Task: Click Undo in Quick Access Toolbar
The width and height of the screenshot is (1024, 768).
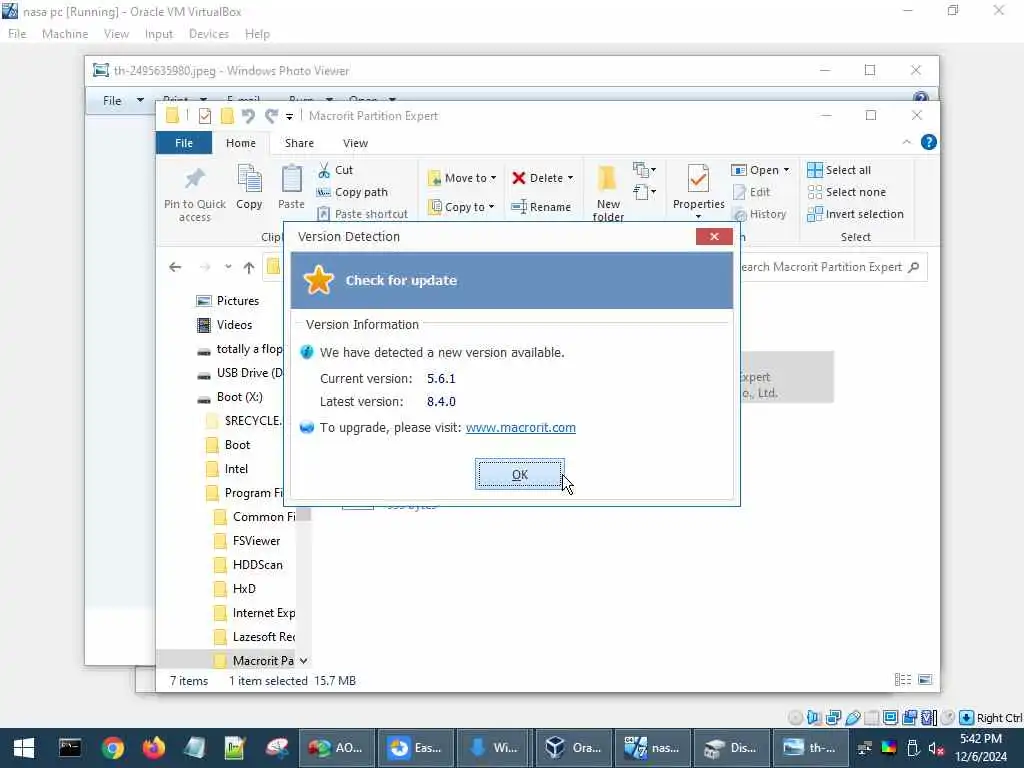Action: coord(248,116)
